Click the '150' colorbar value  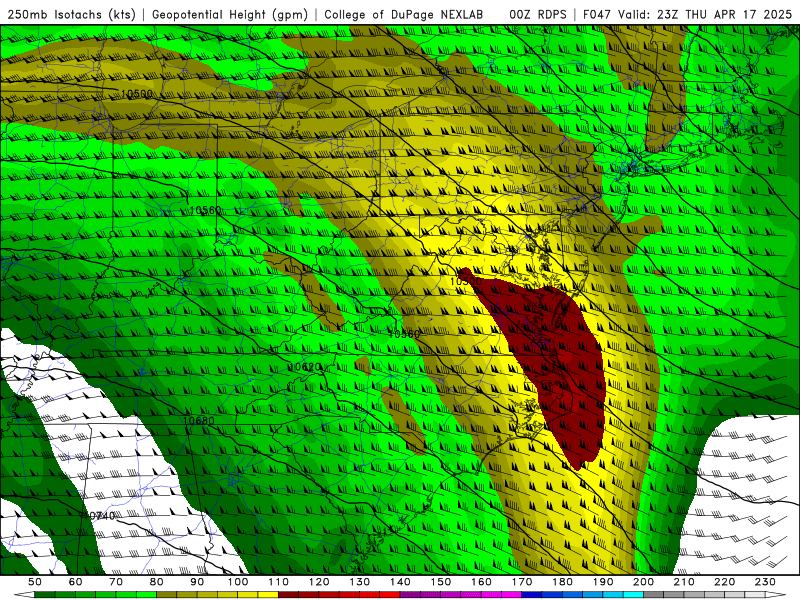point(441,582)
